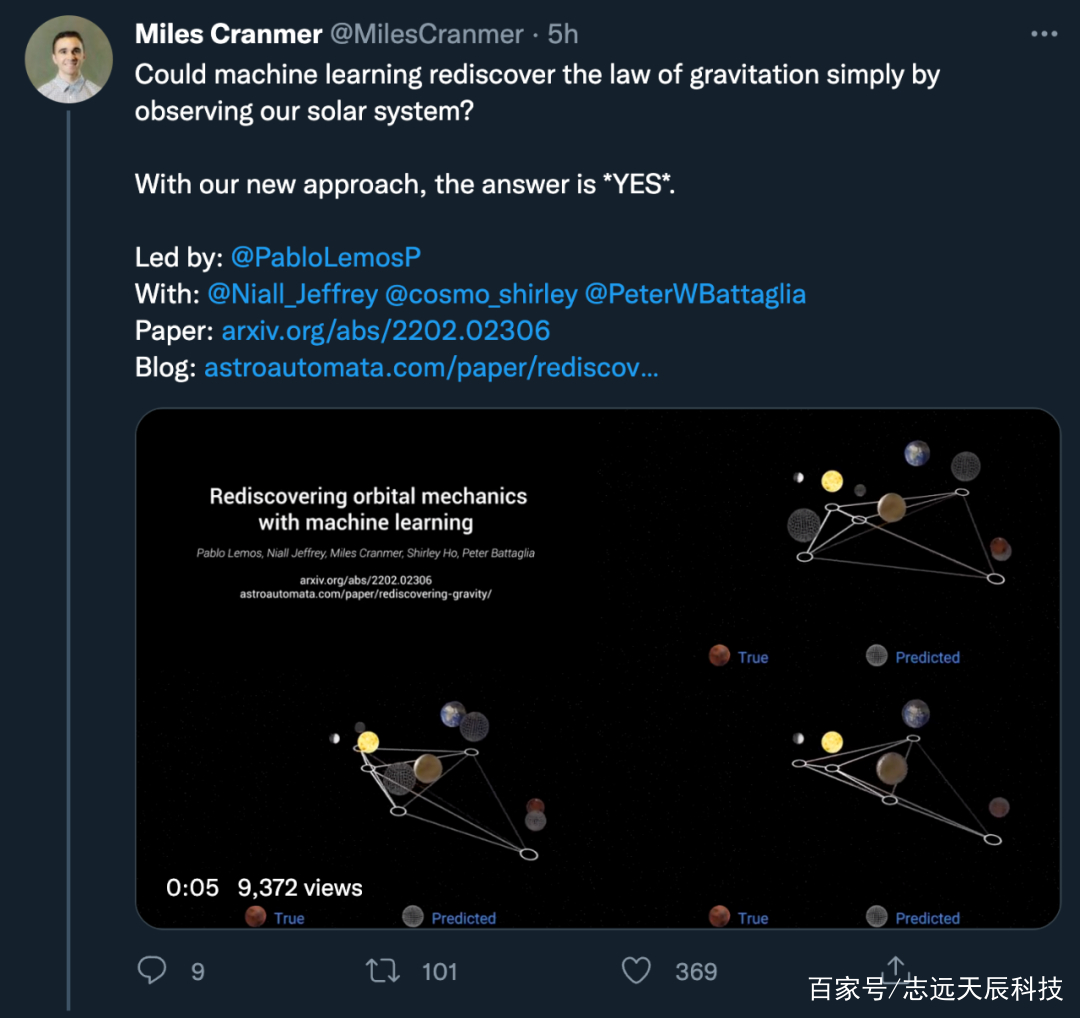1080x1018 pixels.
Task: Open the @Niall_Jeffrey profile link
Action: click(292, 294)
